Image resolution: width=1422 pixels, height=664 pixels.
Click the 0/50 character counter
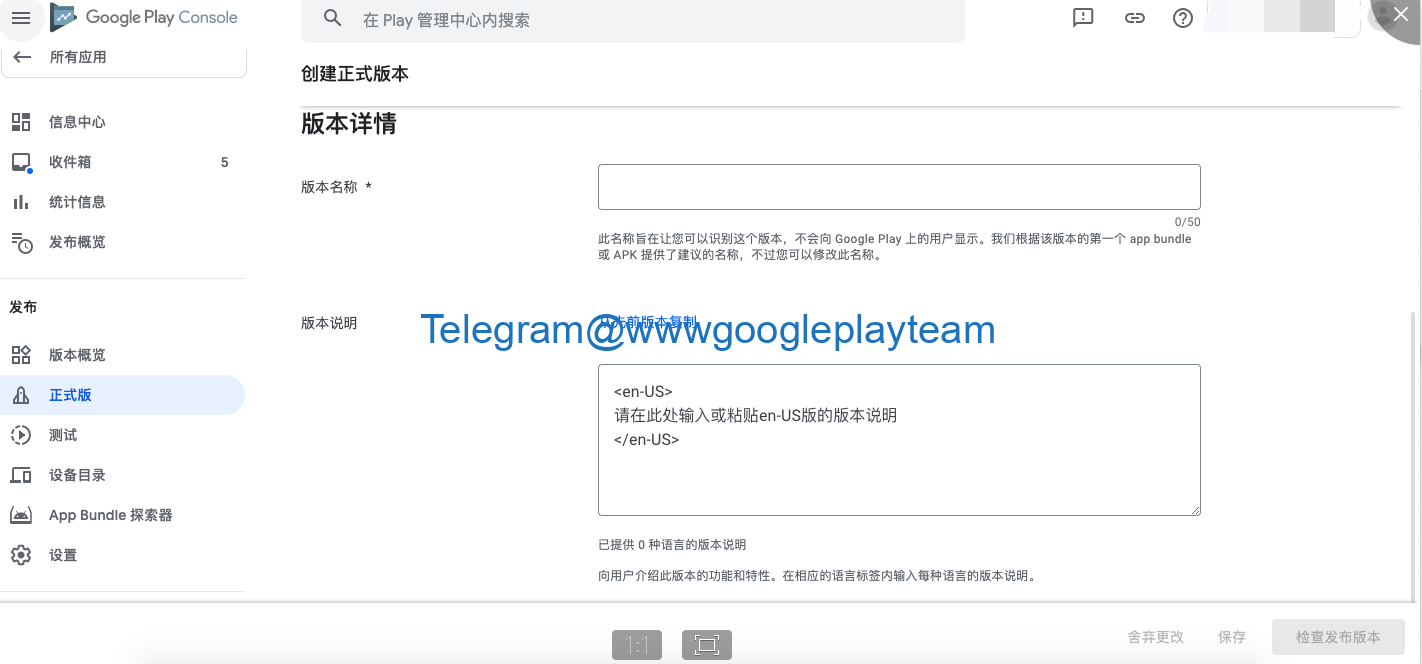[x=1187, y=222]
